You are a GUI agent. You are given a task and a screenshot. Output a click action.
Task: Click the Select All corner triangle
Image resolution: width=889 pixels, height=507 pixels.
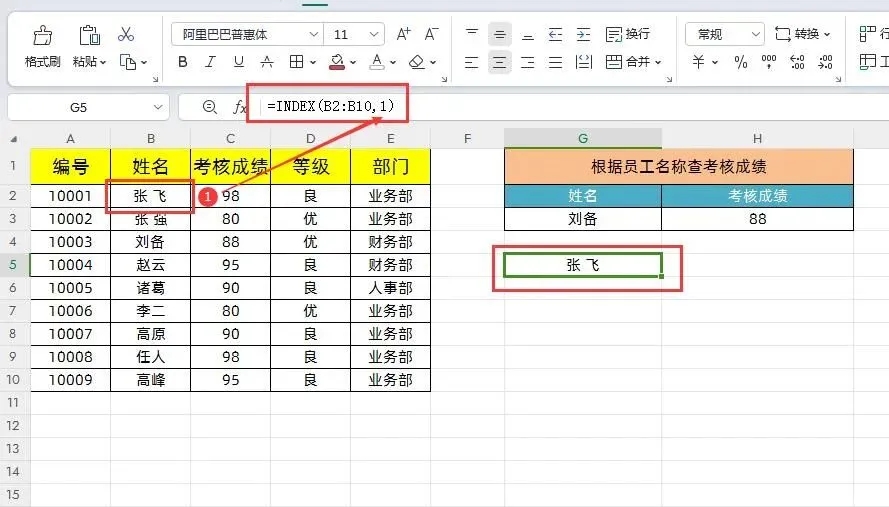14,139
